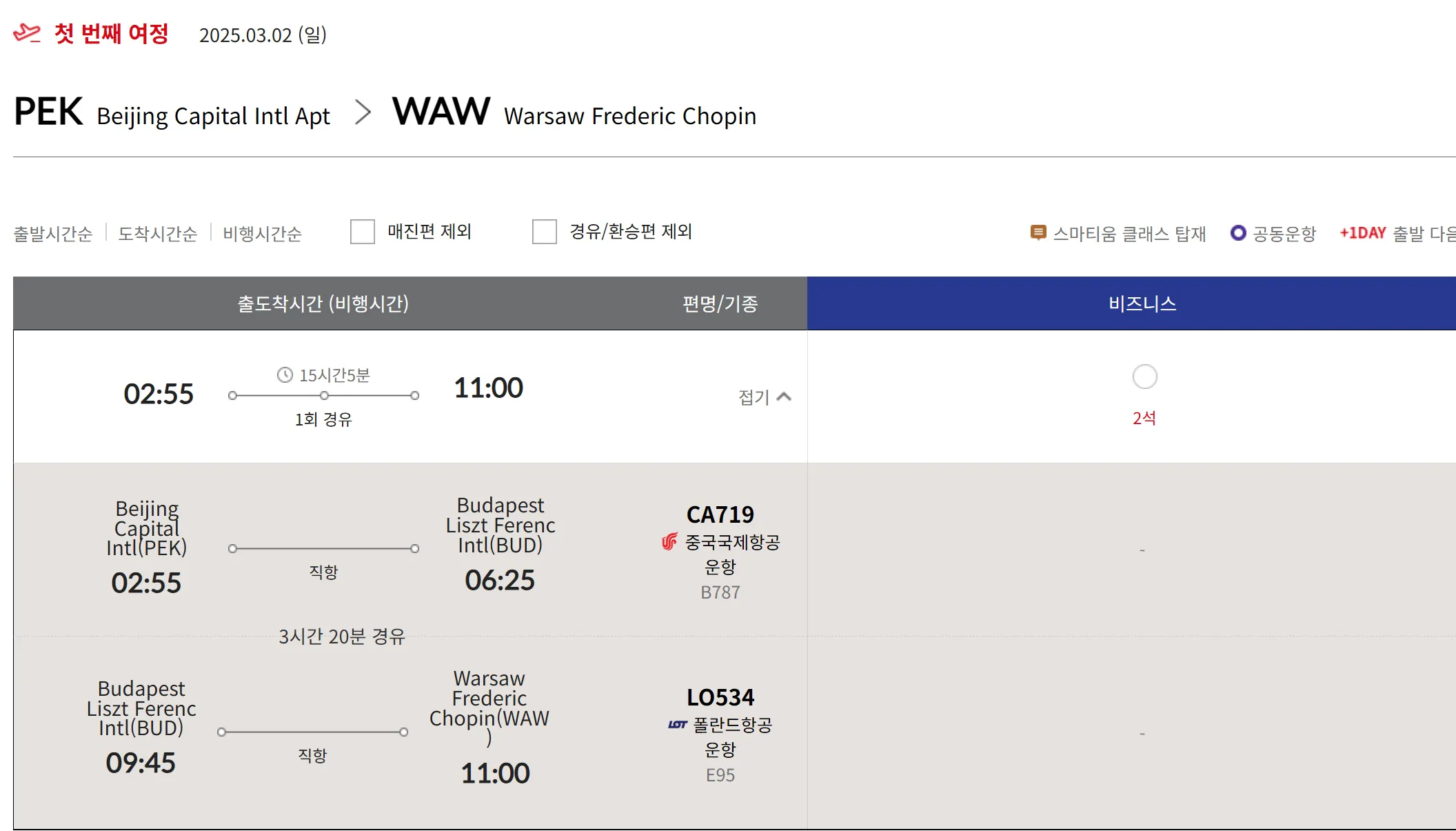Click the +1DAY next-day departure badge
1456x831 pixels.
click(x=1362, y=233)
